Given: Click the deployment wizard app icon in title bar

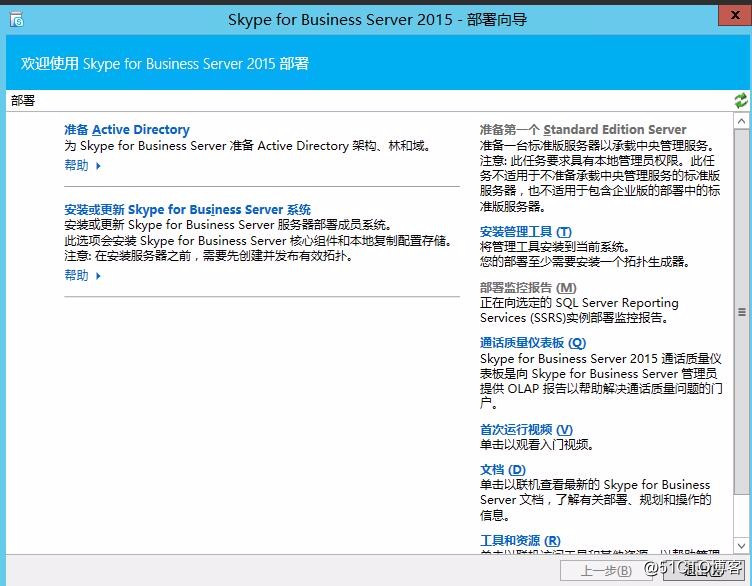Looking at the screenshot, I should [16, 20].
